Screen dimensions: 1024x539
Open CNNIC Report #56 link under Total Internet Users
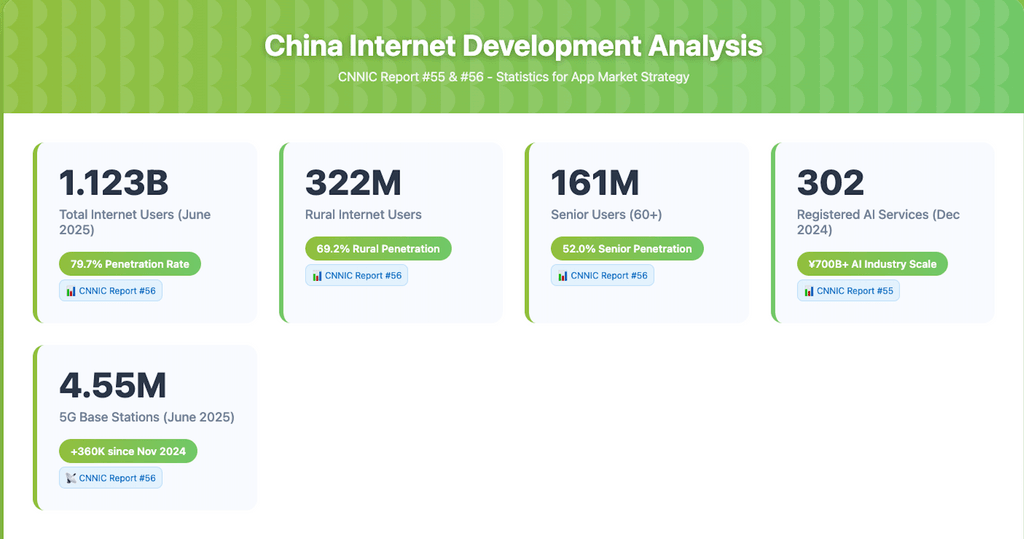pyautogui.click(x=111, y=291)
